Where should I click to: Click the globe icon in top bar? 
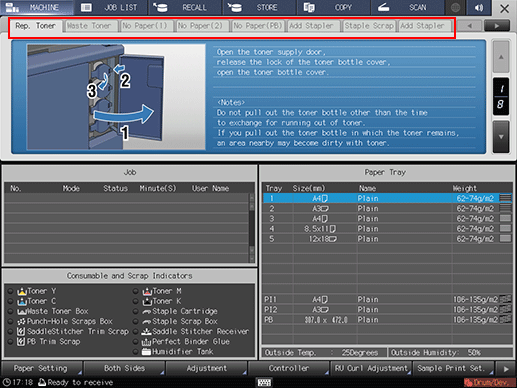pos(455,7)
